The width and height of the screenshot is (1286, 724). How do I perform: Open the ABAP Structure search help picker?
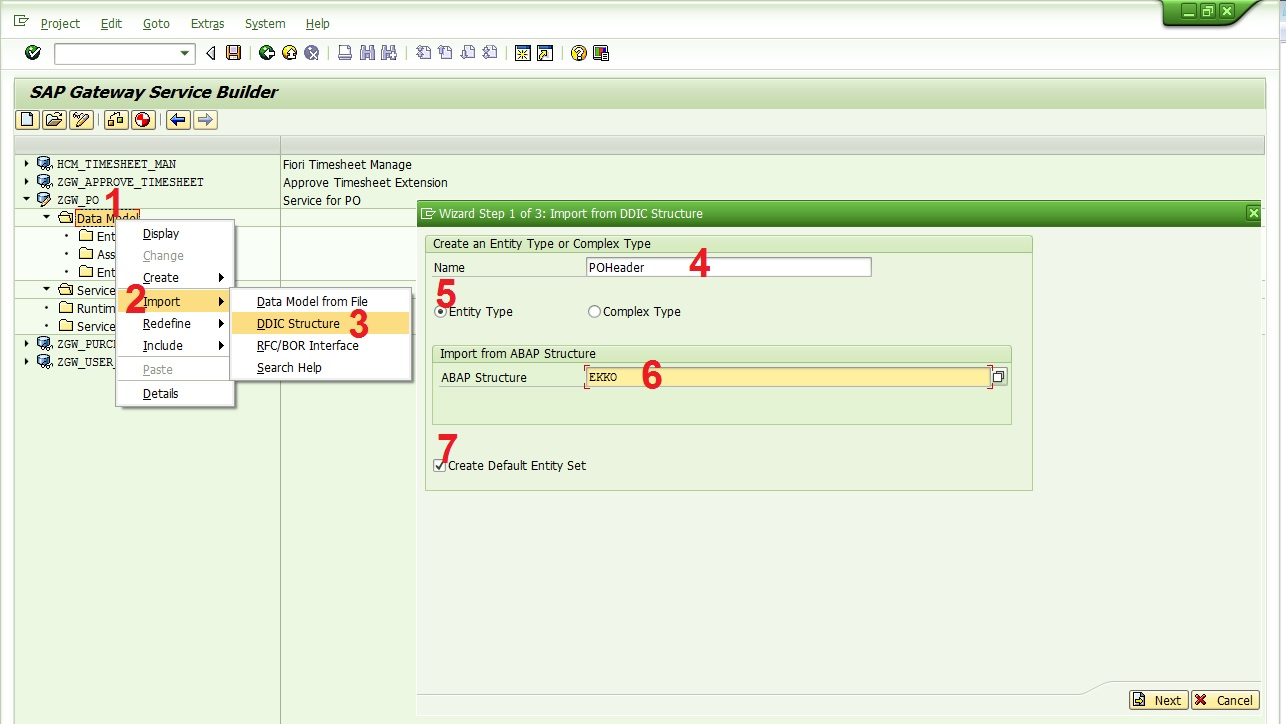click(999, 377)
